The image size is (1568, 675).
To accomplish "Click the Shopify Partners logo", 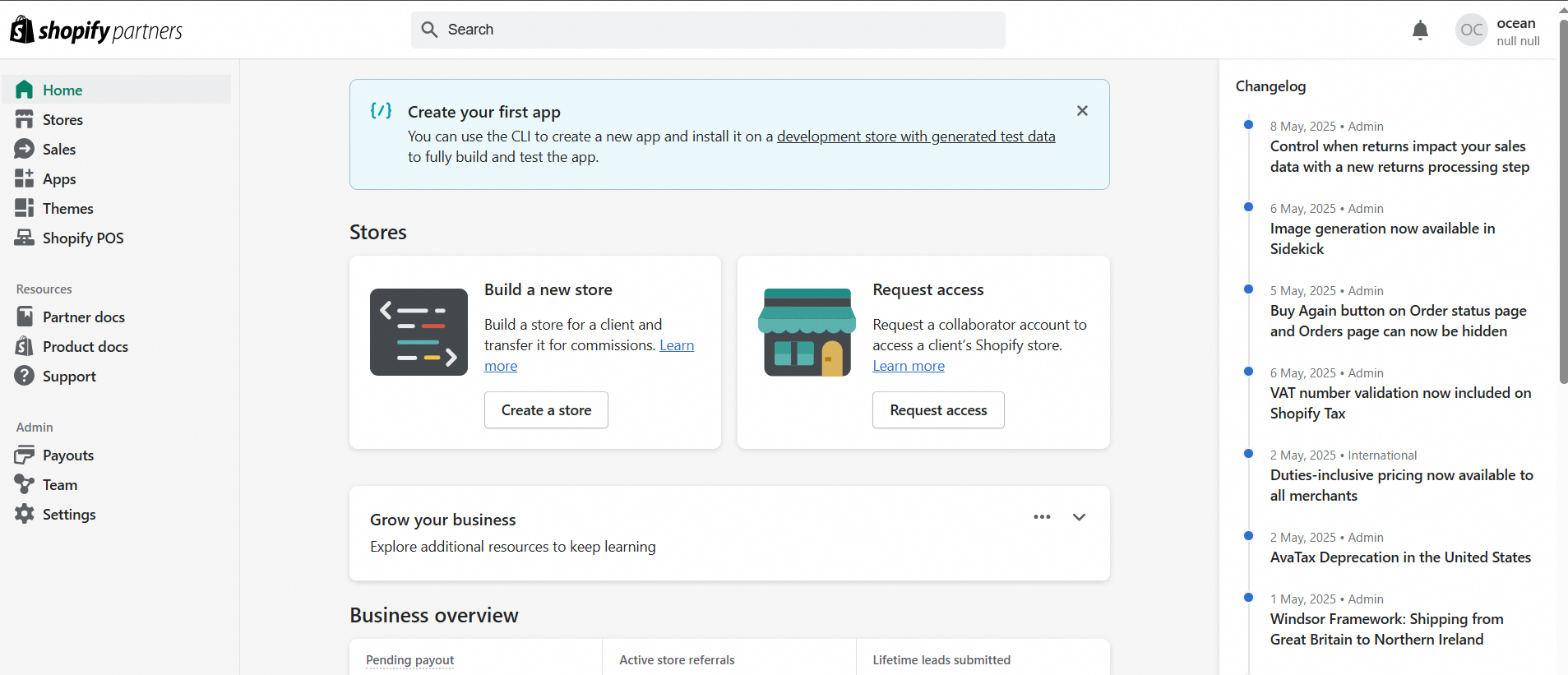I will (x=96, y=30).
